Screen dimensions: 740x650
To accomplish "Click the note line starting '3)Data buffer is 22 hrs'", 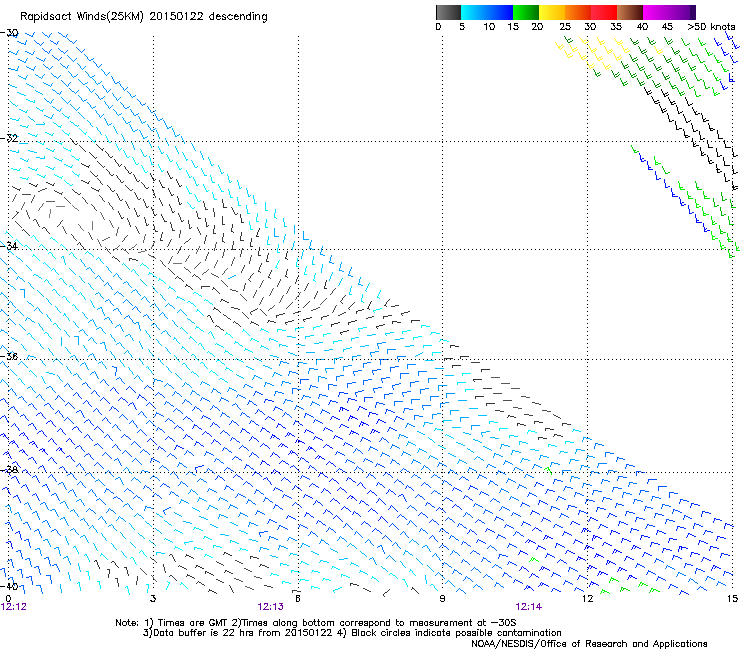I will click(x=352, y=633).
